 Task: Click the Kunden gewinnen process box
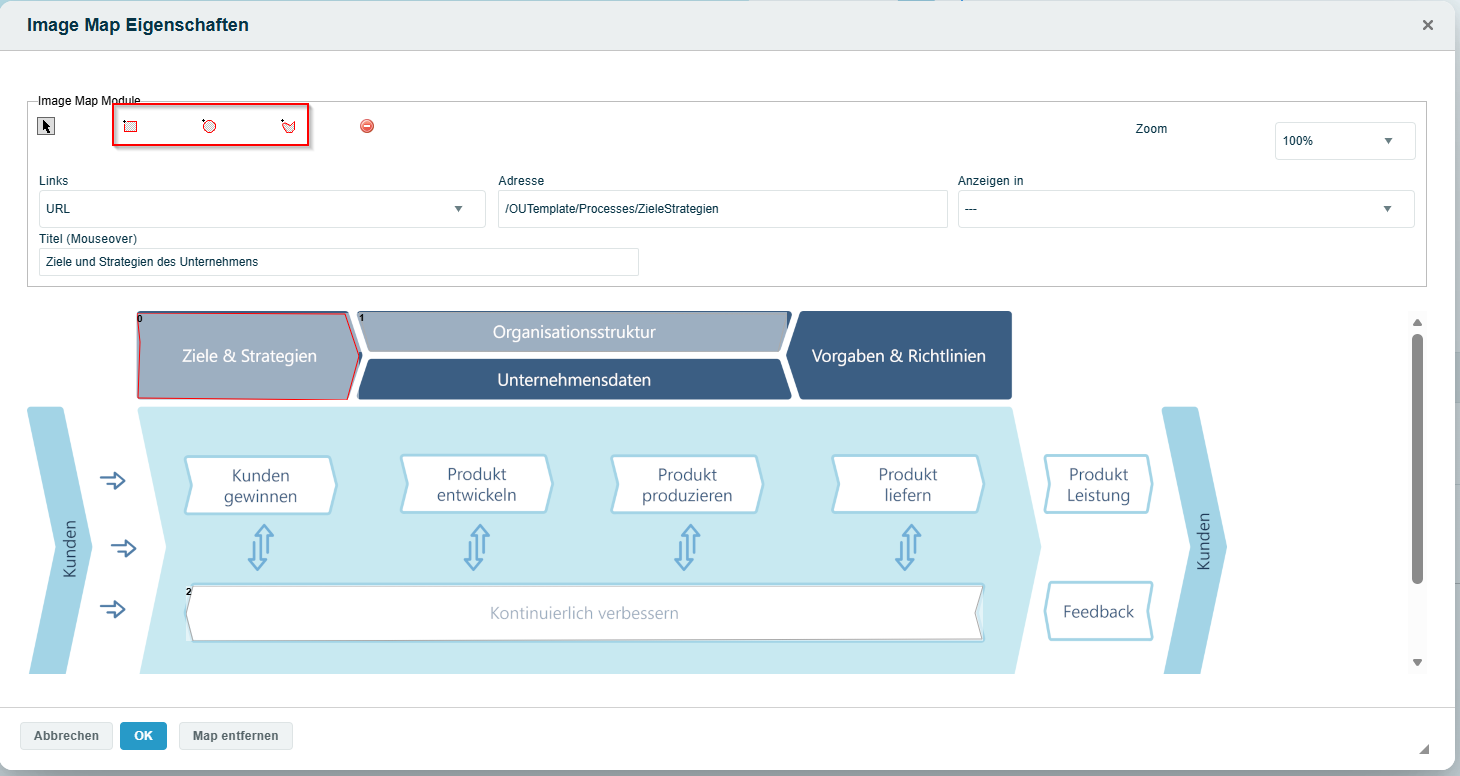[260, 485]
